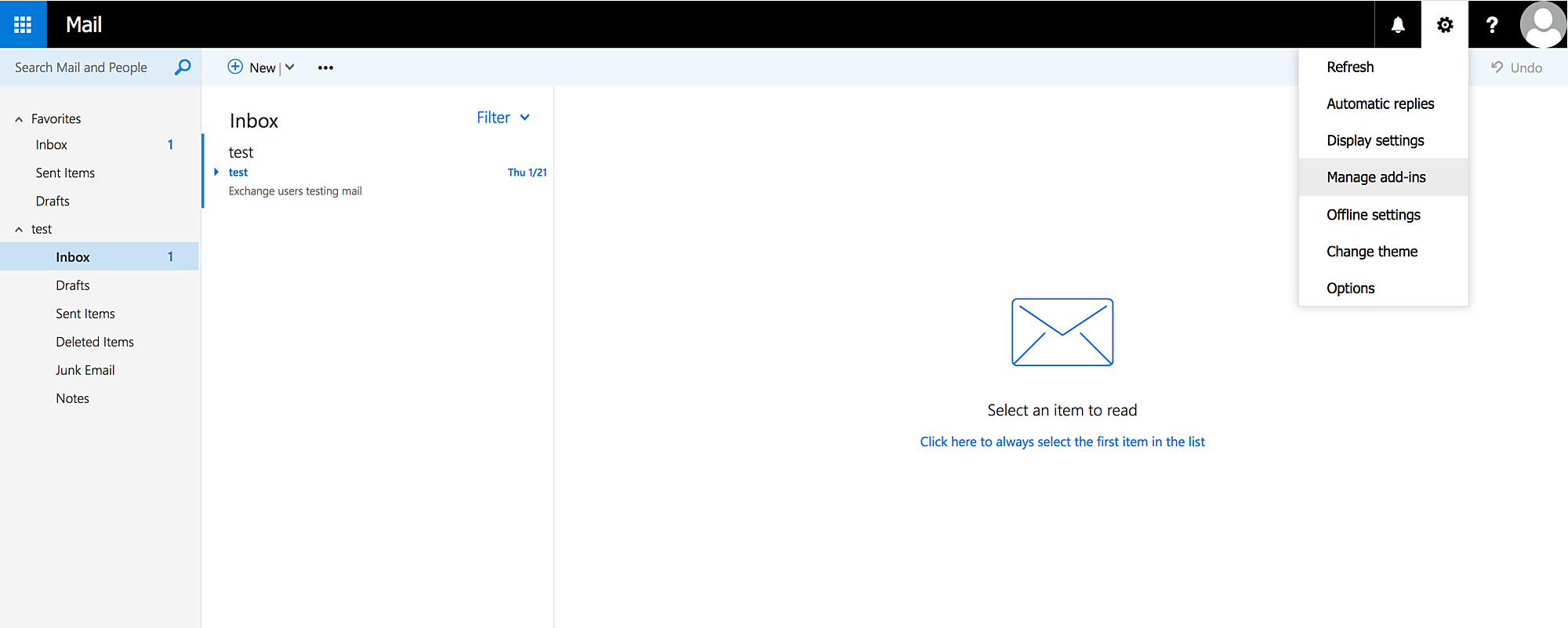Screen dimensions: 1568x628
Task: Click the New mail button
Action: pyautogui.click(x=252, y=67)
